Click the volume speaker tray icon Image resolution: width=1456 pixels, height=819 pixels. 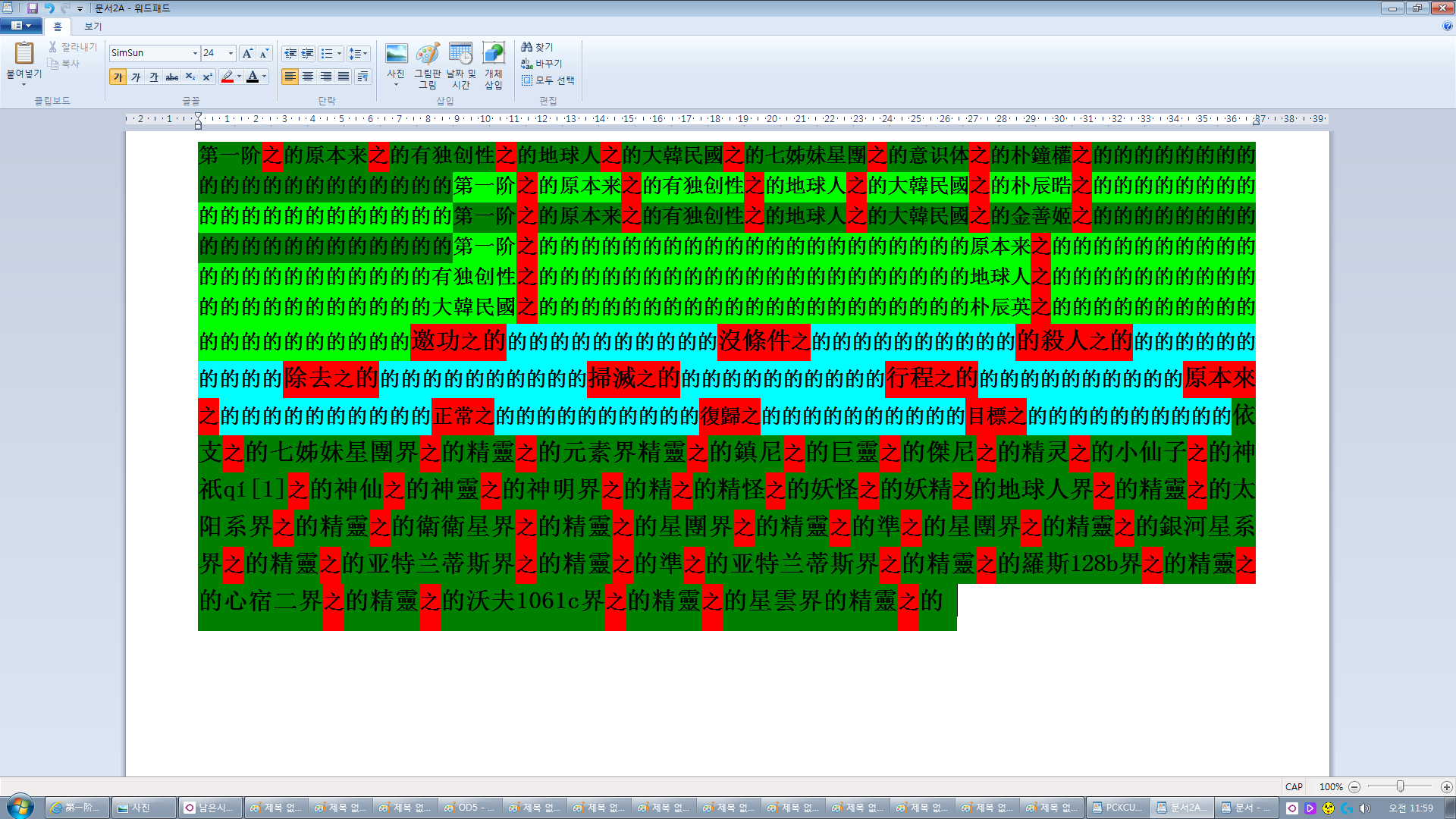point(1365,808)
